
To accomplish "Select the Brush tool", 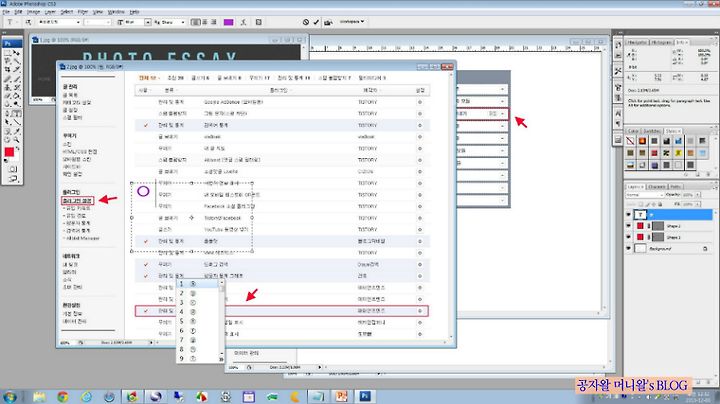I will click(x=17, y=79).
